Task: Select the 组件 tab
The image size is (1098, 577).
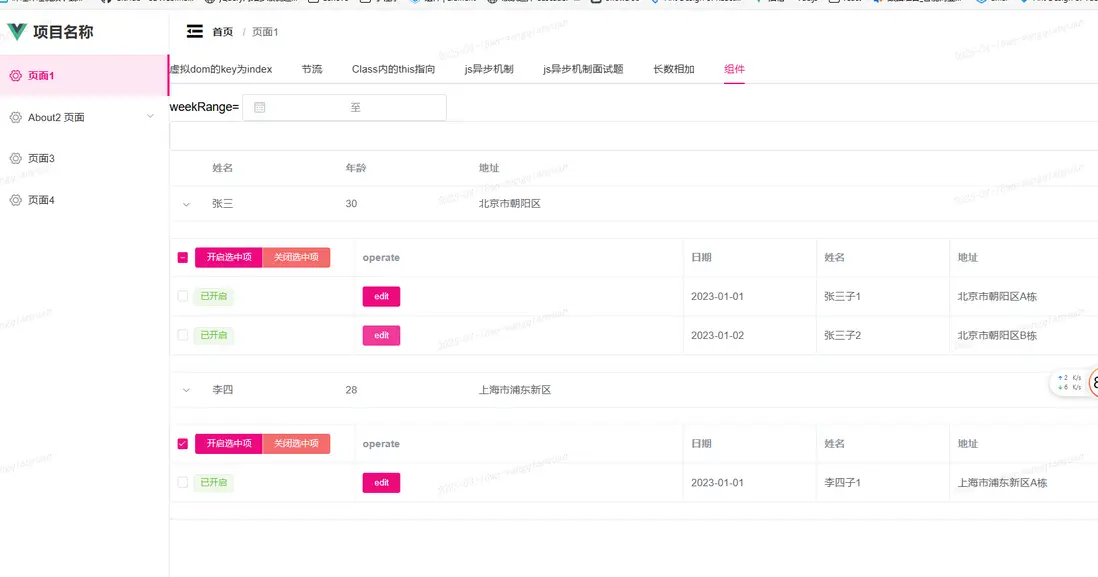Action: click(x=734, y=69)
